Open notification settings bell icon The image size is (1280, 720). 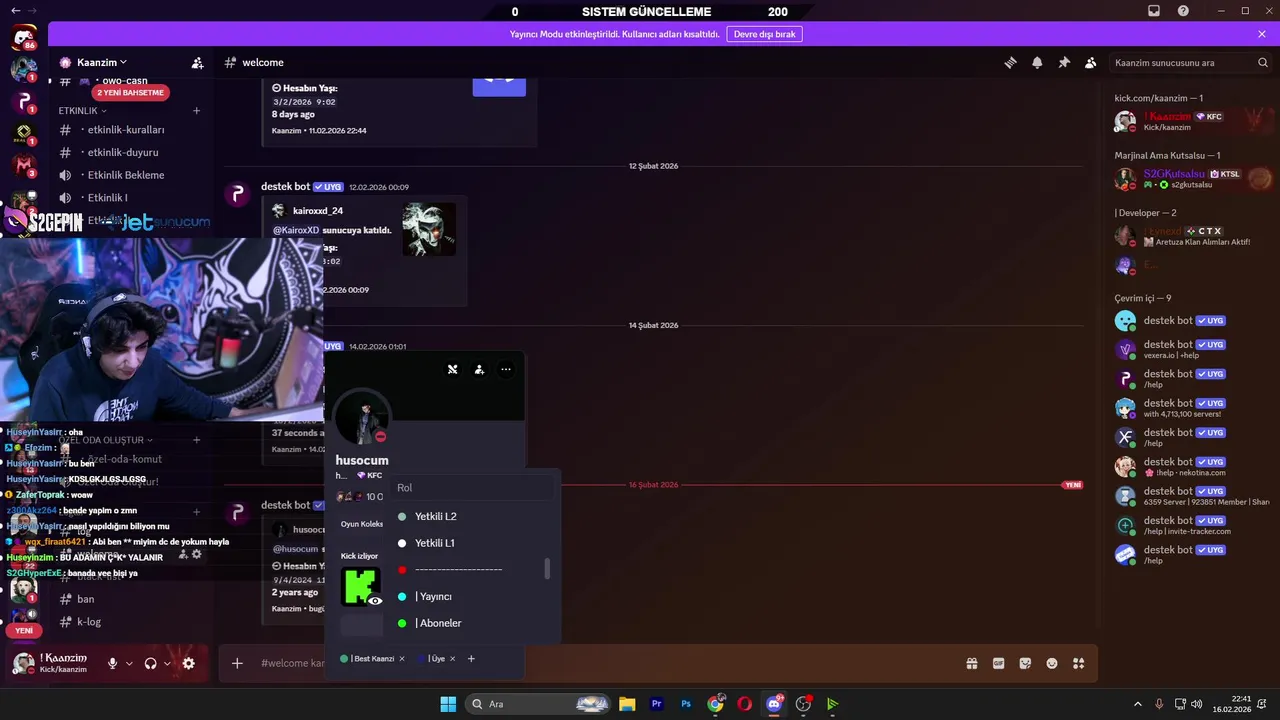coord(1037,62)
